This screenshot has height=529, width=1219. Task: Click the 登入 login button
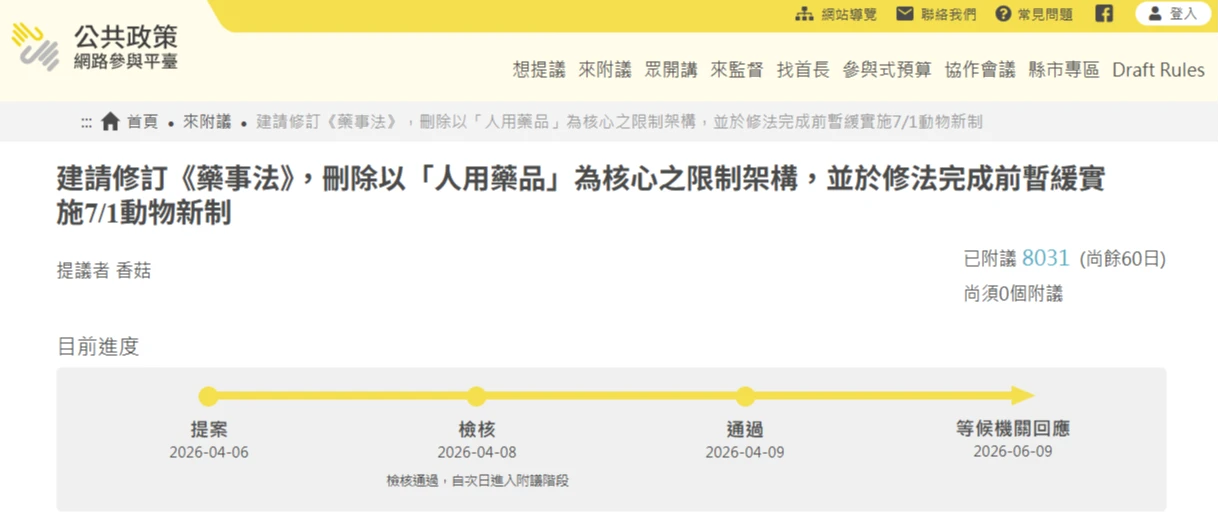pos(1173,14)
